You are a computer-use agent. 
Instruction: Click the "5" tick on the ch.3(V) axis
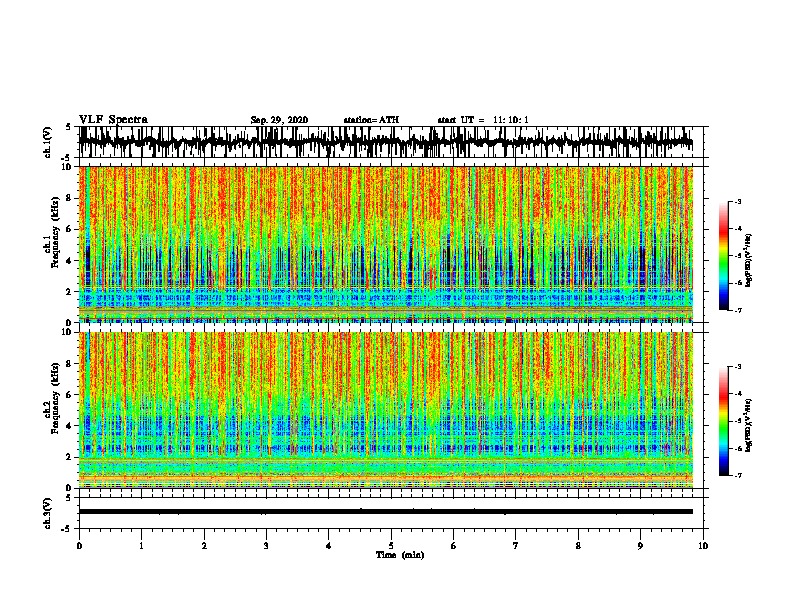point(69,498)
